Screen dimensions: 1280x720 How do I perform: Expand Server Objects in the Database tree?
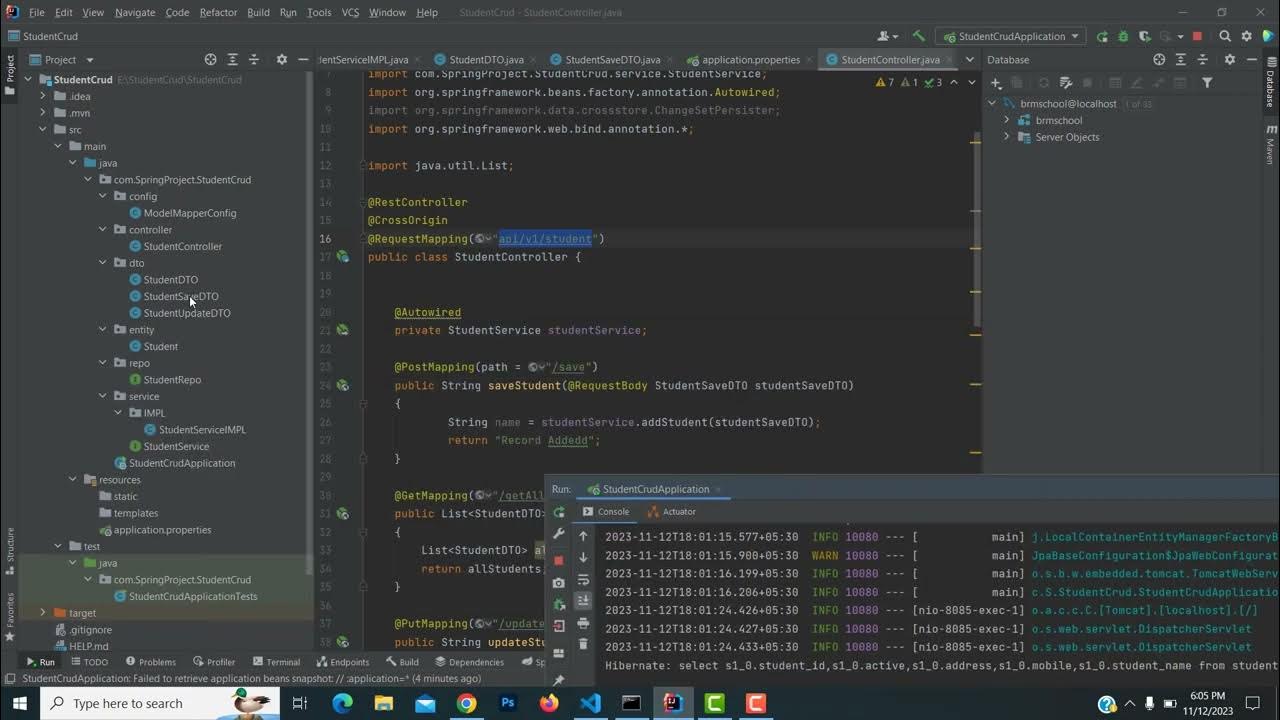(1007, 137)
